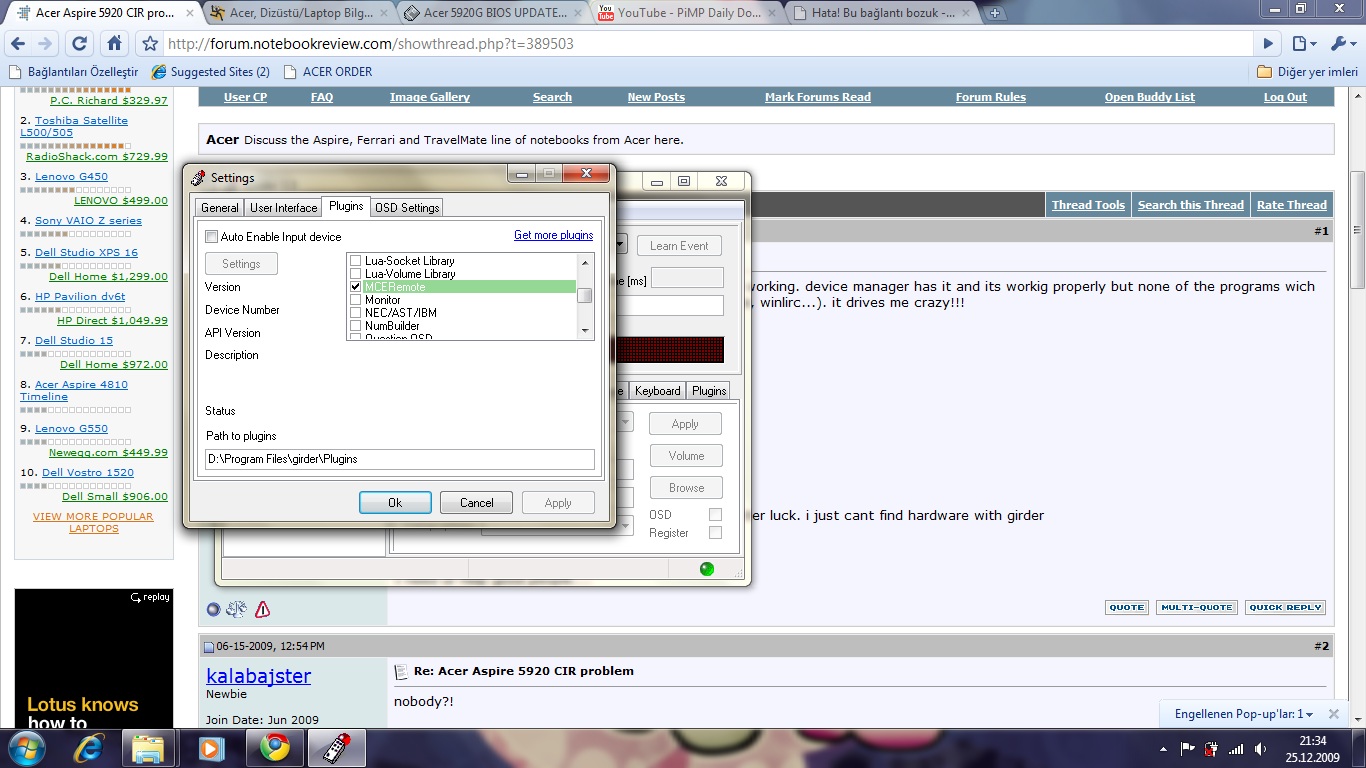Open the Chrome page menu icon
The image size is (1366, 768).
(1303, 44)
